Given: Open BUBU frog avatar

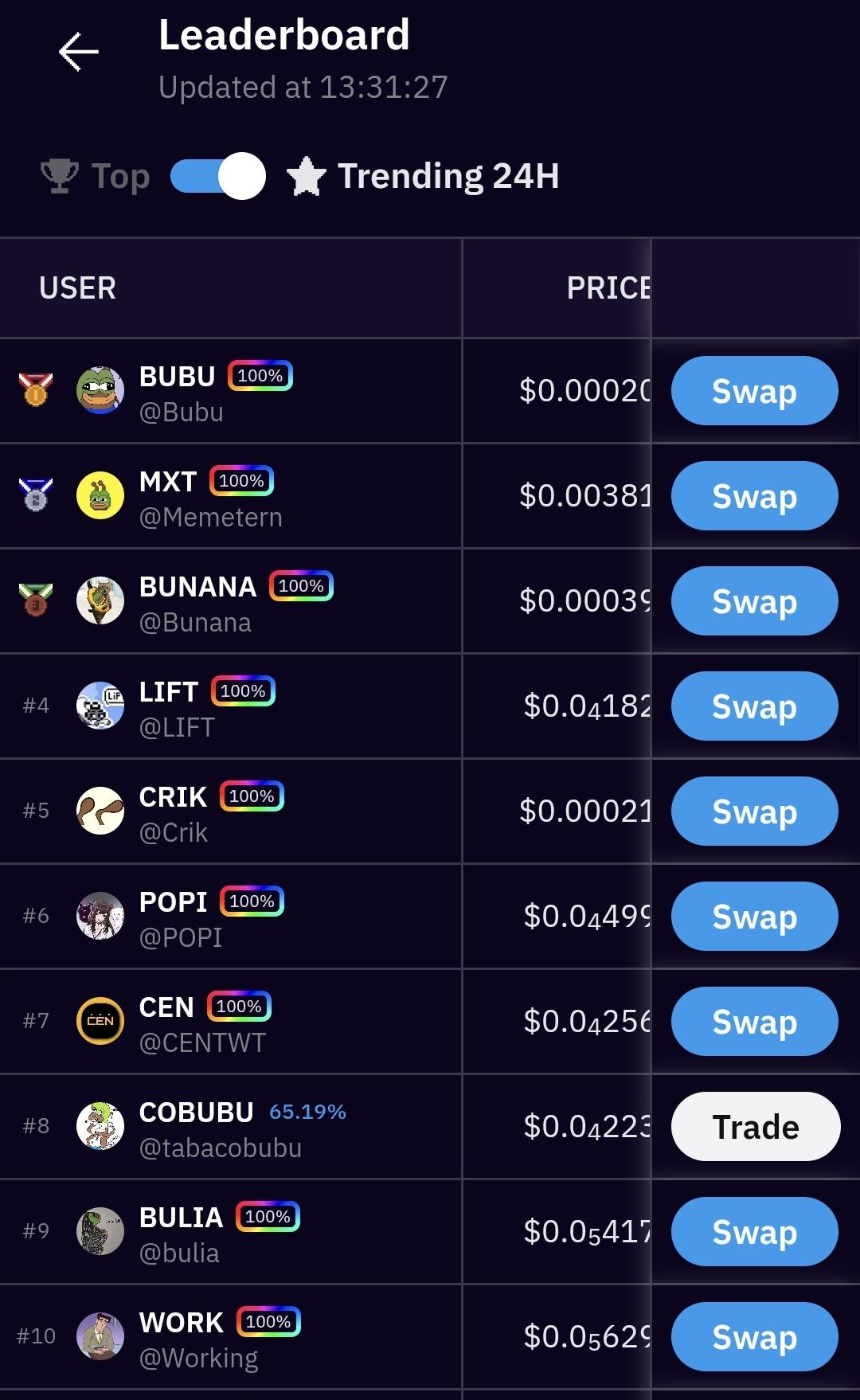Looking at the screenshot, I should tap(100, 390).
